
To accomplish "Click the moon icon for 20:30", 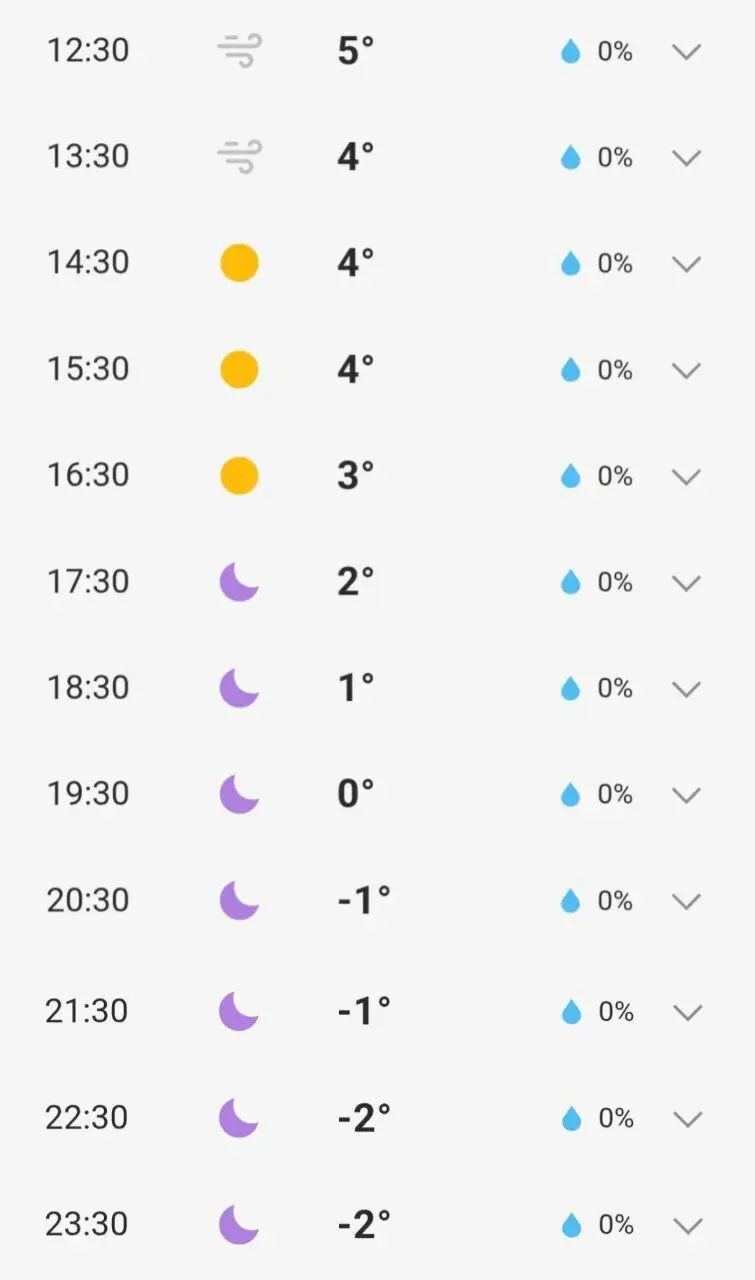I will pos(239,900).
